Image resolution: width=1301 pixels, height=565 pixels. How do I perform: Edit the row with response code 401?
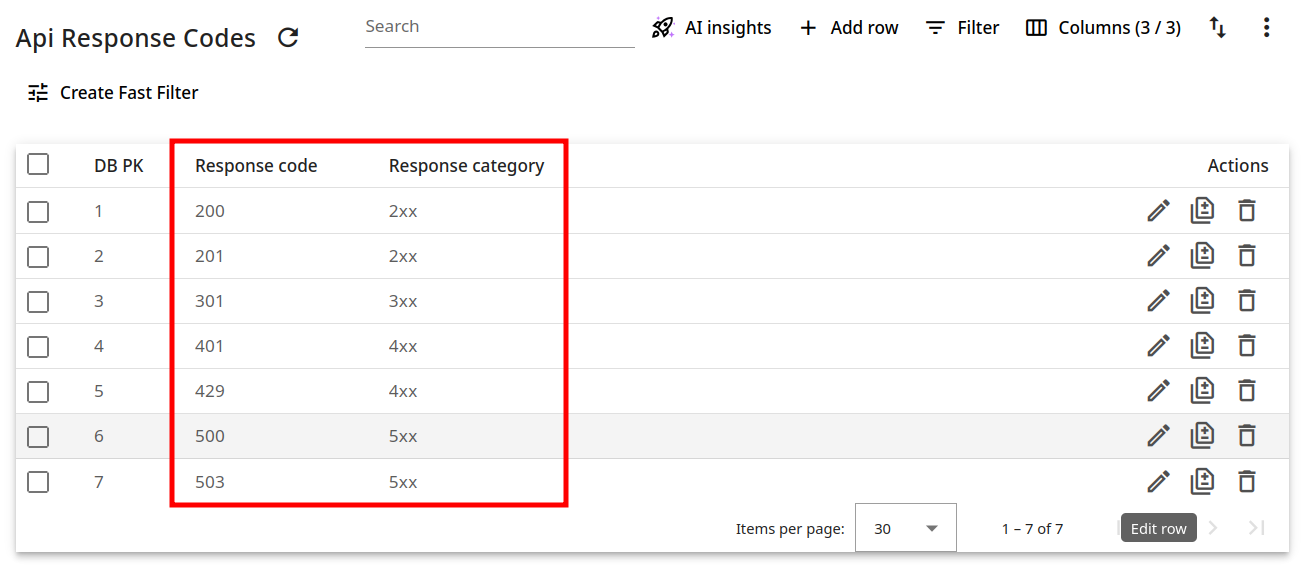point(1158,346)
